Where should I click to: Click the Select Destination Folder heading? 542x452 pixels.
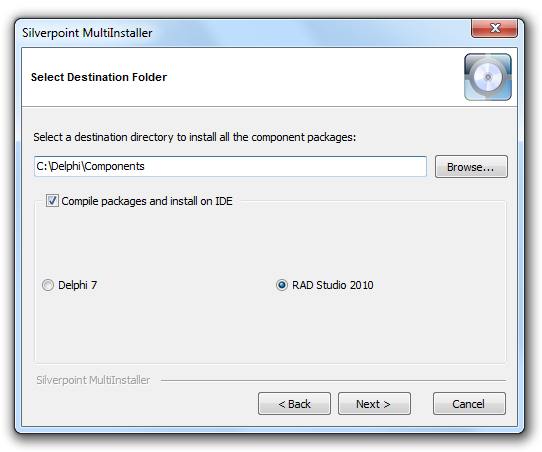tap(99, 77)
